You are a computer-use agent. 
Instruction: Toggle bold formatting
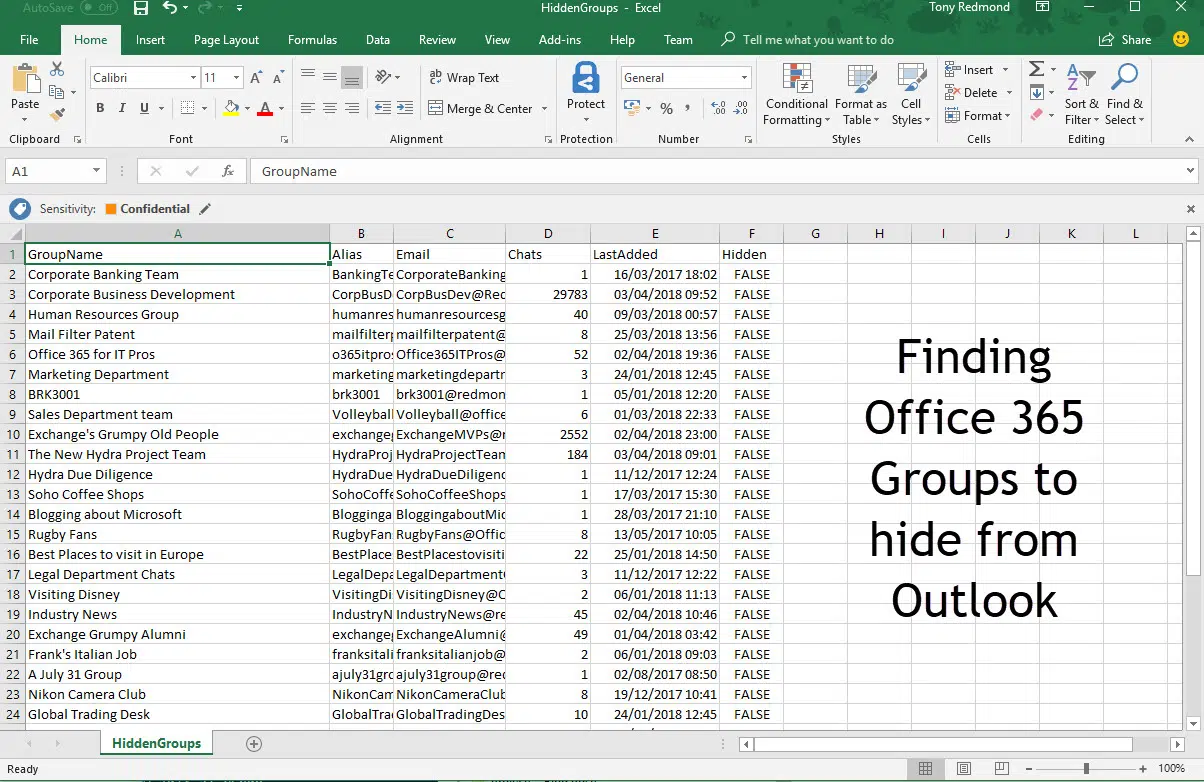(x=100, y=108)
